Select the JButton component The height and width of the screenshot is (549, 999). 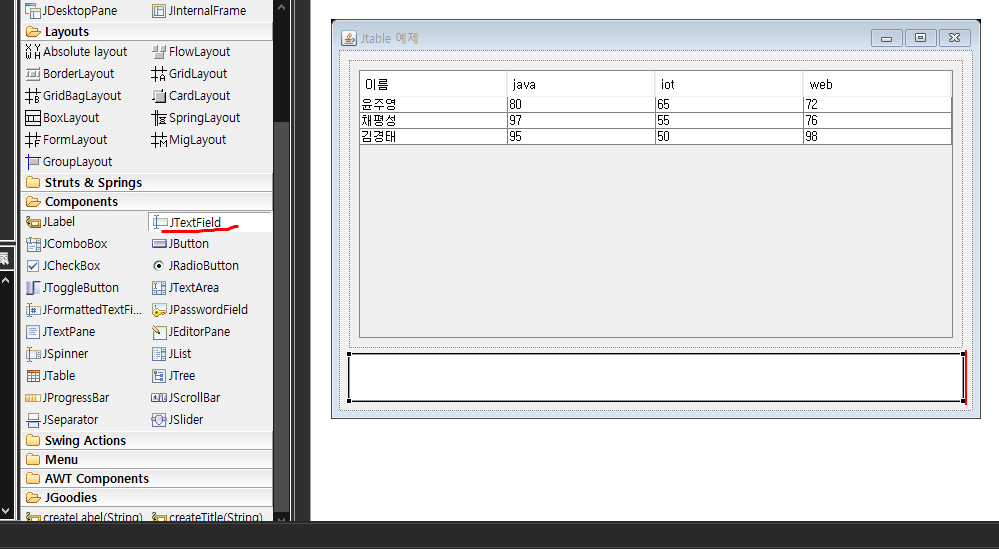click(x=180, y=244)
